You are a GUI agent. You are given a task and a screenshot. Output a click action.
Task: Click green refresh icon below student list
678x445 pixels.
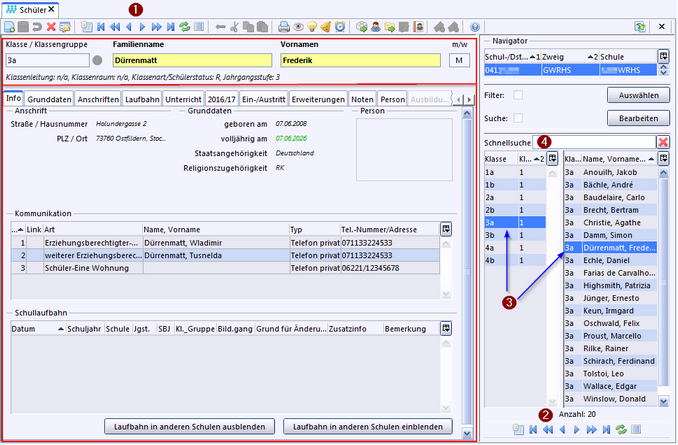pos(621,429)
